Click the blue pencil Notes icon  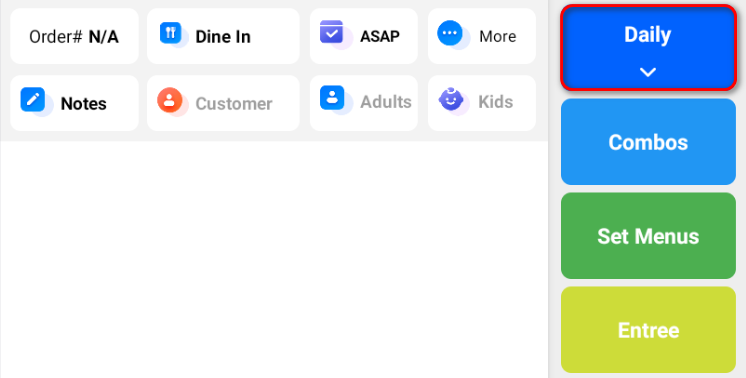[x=33, y=99]
